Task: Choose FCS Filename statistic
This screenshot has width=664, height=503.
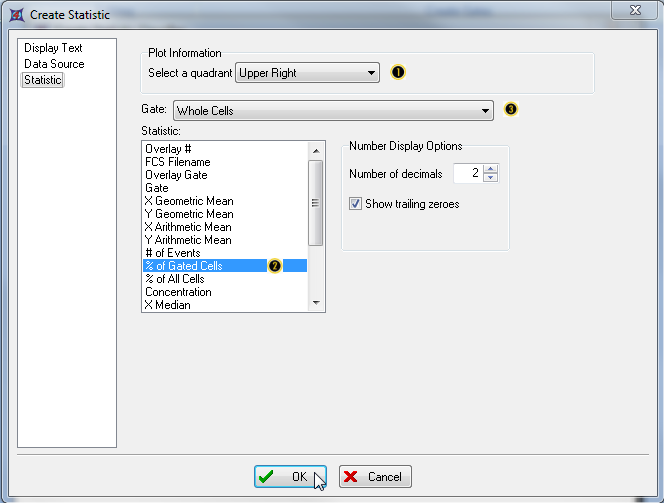Action: click(x=225, y=162)
